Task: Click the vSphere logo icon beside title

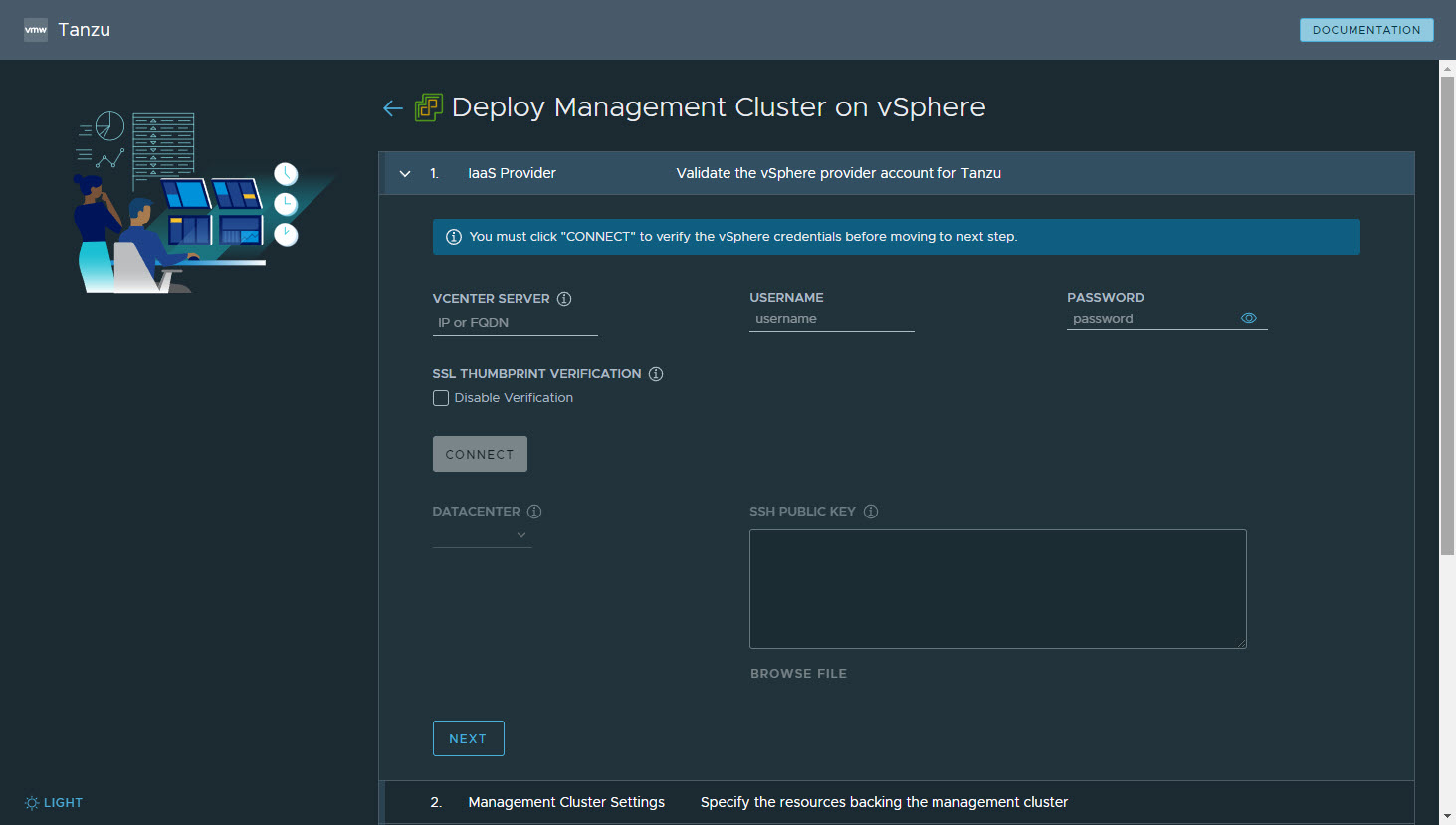Action: 429,107
